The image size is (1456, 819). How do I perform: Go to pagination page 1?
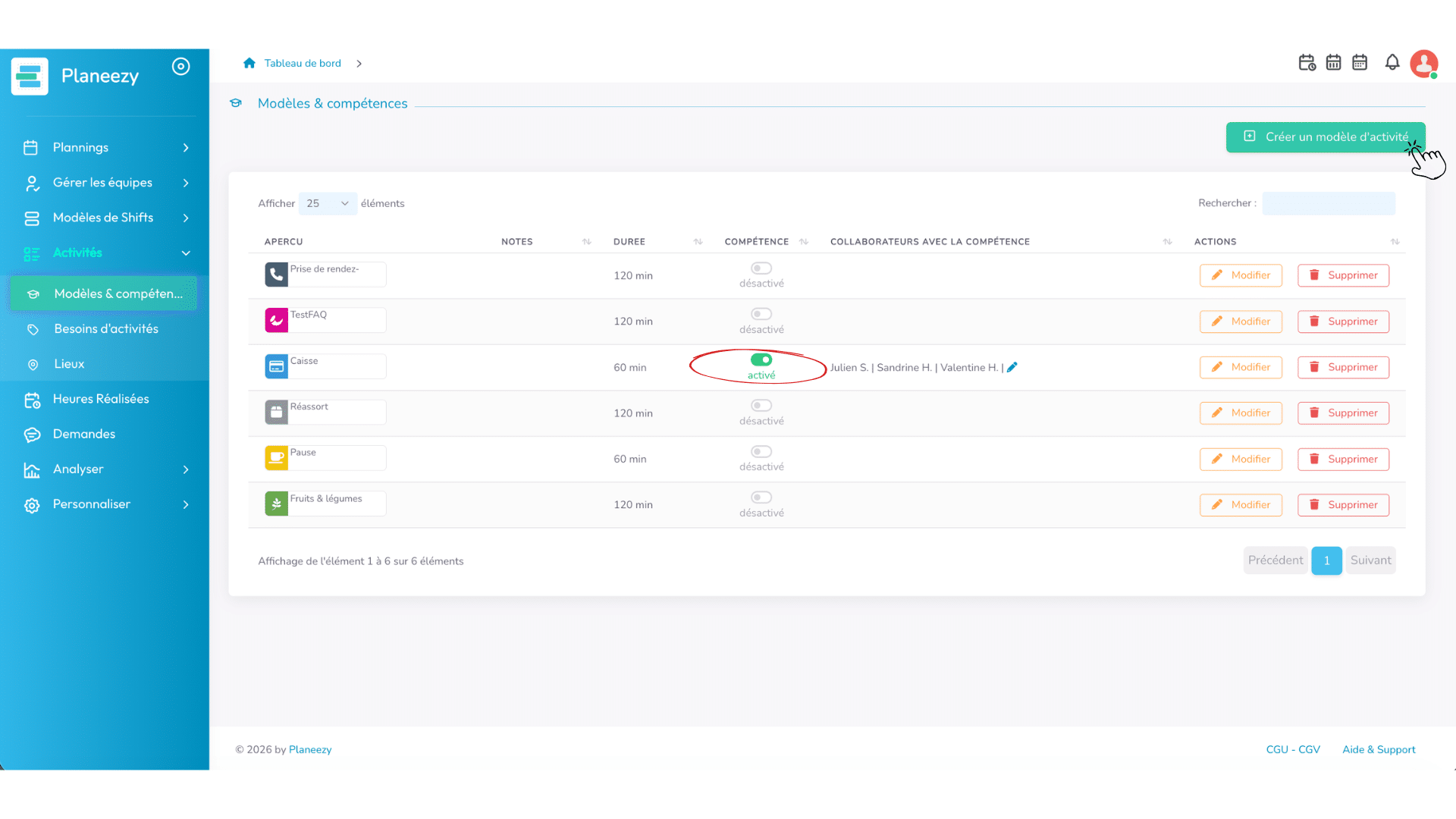pyautogui.click(x=1326, y=560)
